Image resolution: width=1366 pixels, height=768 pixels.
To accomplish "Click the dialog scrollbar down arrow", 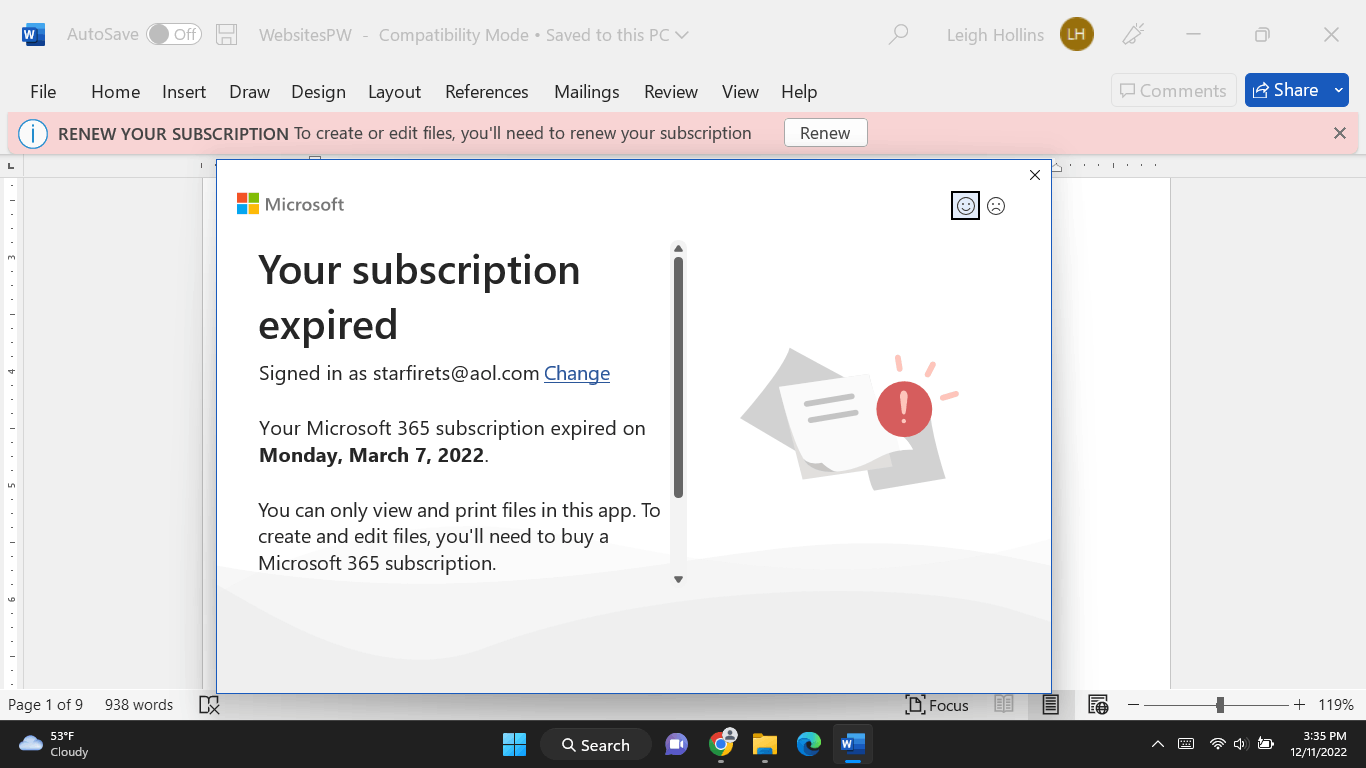I will [x=679, y=578].
